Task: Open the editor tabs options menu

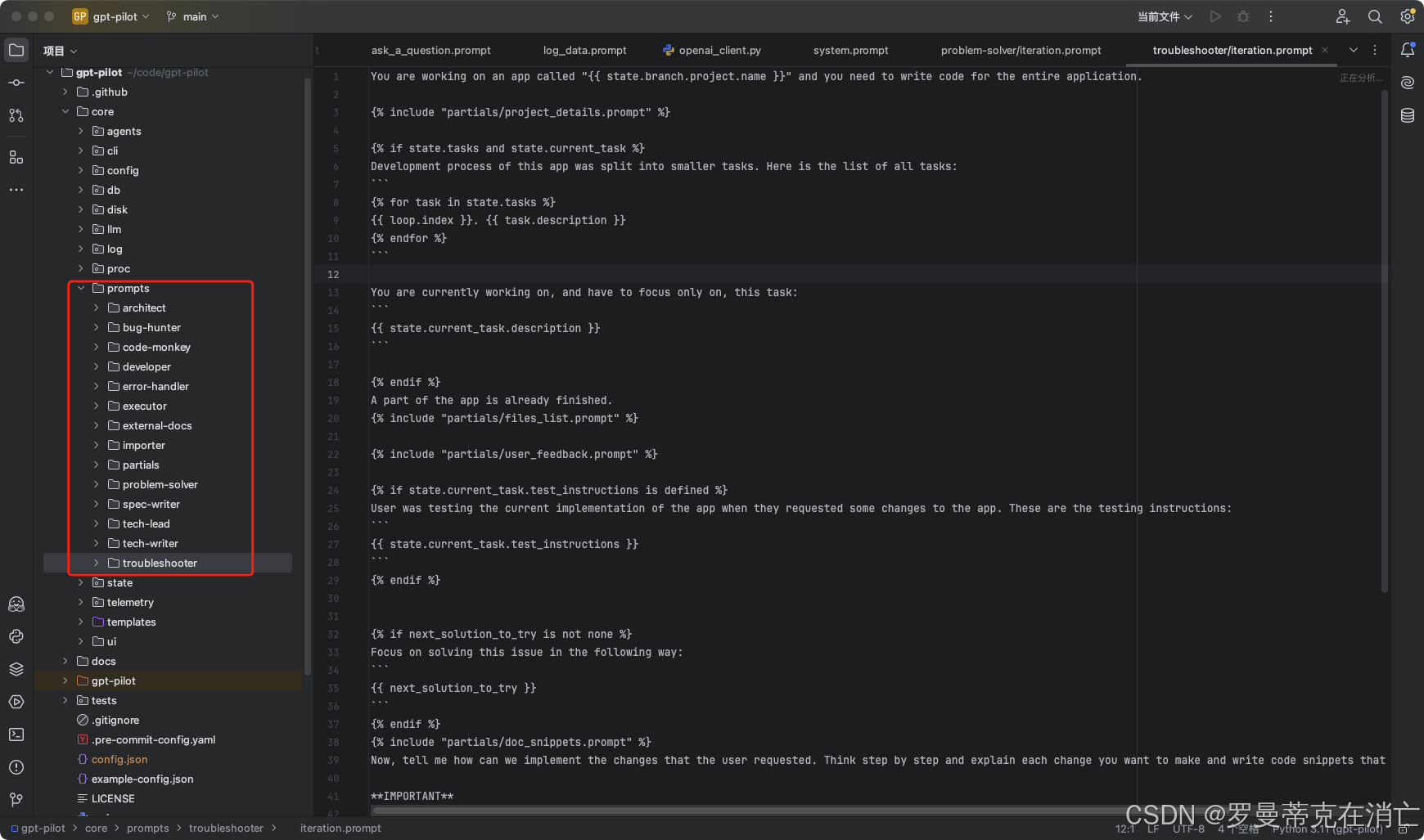Action: 1376,50
